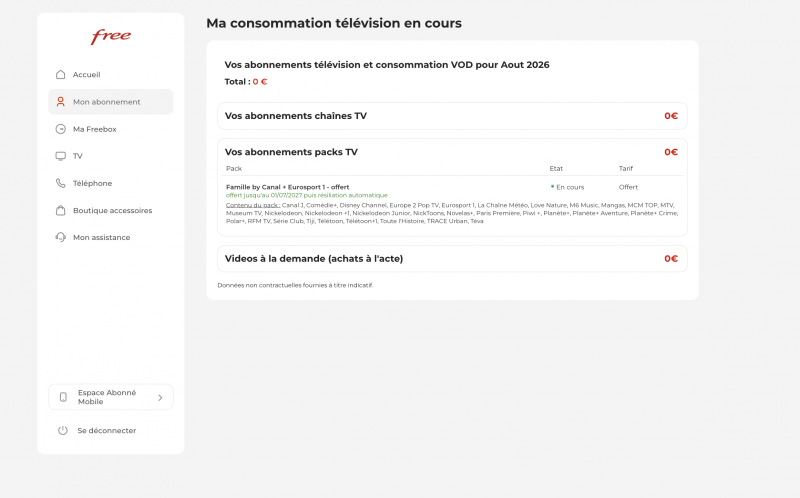Expand Videos à la demande section
Image resolution: width=800 pixels, height=498 pixels.
[452, 259]
